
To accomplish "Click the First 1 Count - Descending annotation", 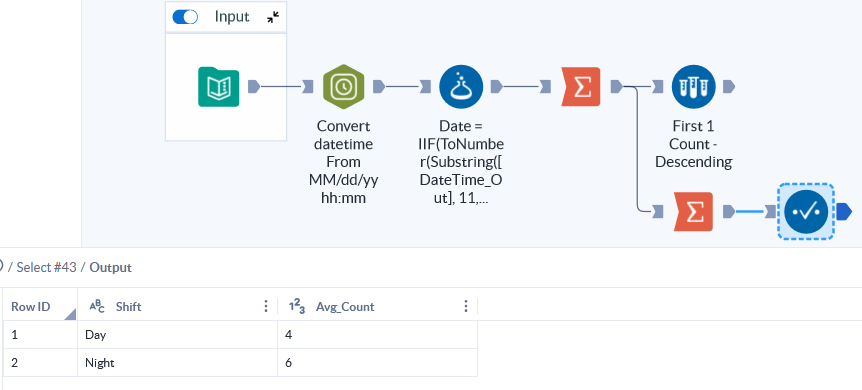I will [694, 144].
